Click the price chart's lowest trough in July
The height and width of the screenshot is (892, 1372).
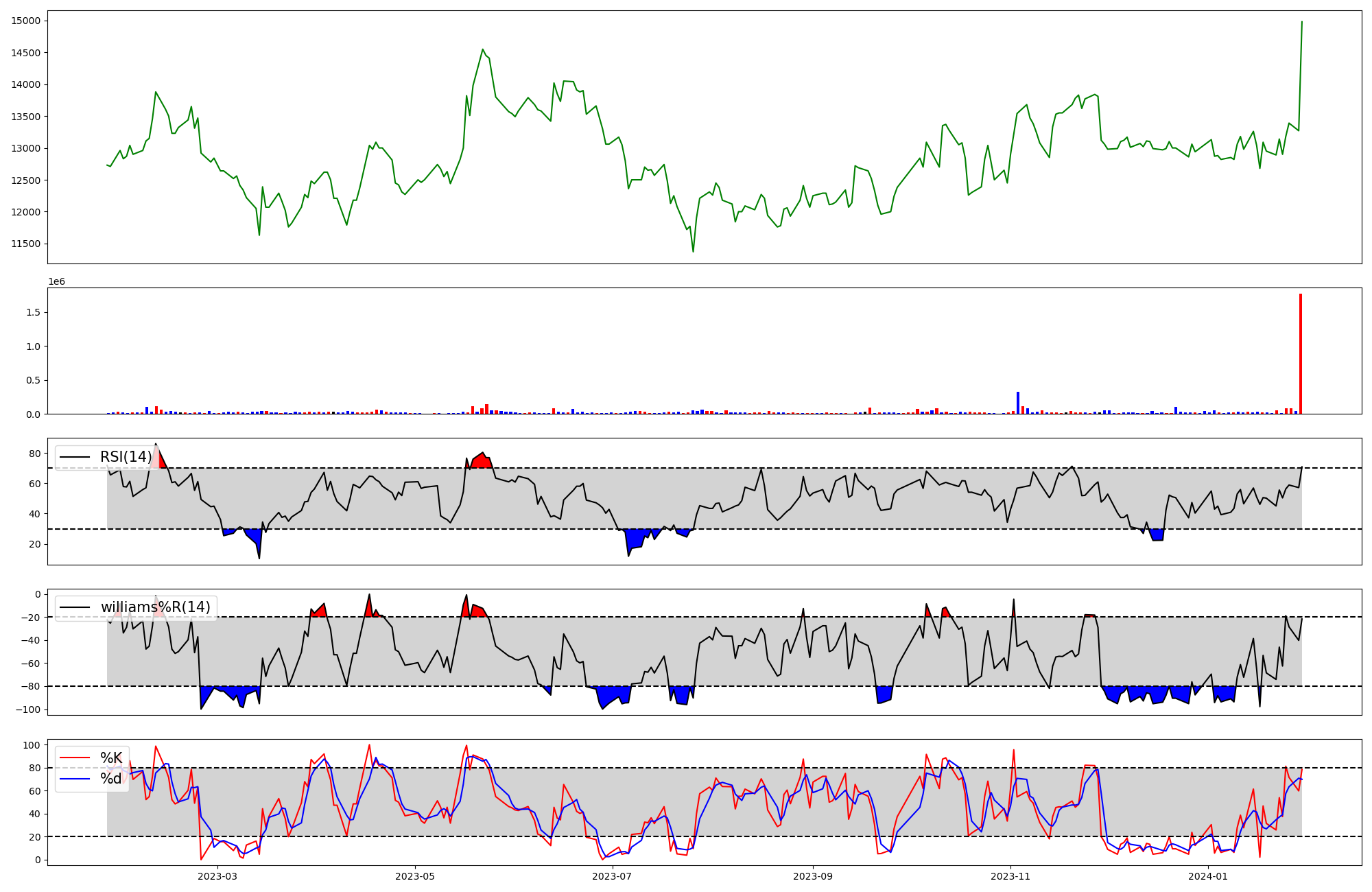coord(693,251)
